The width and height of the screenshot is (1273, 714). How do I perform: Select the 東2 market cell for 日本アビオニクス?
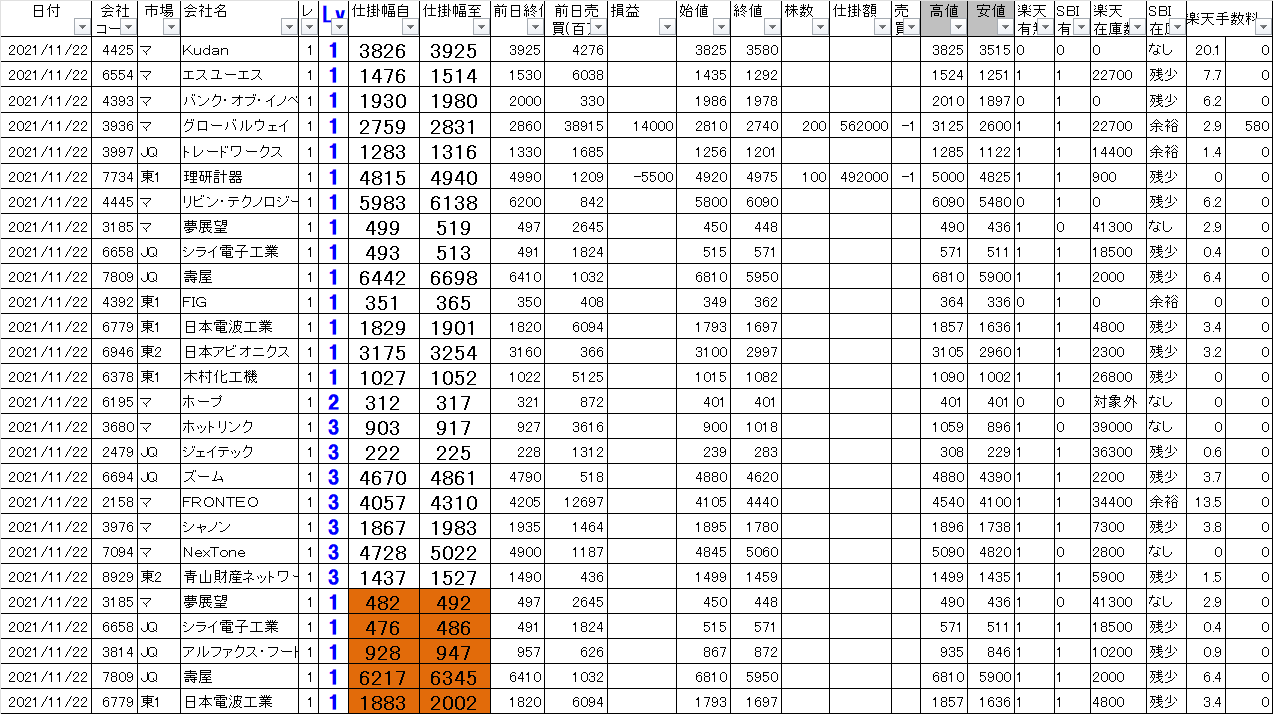(x=159, y=351)
